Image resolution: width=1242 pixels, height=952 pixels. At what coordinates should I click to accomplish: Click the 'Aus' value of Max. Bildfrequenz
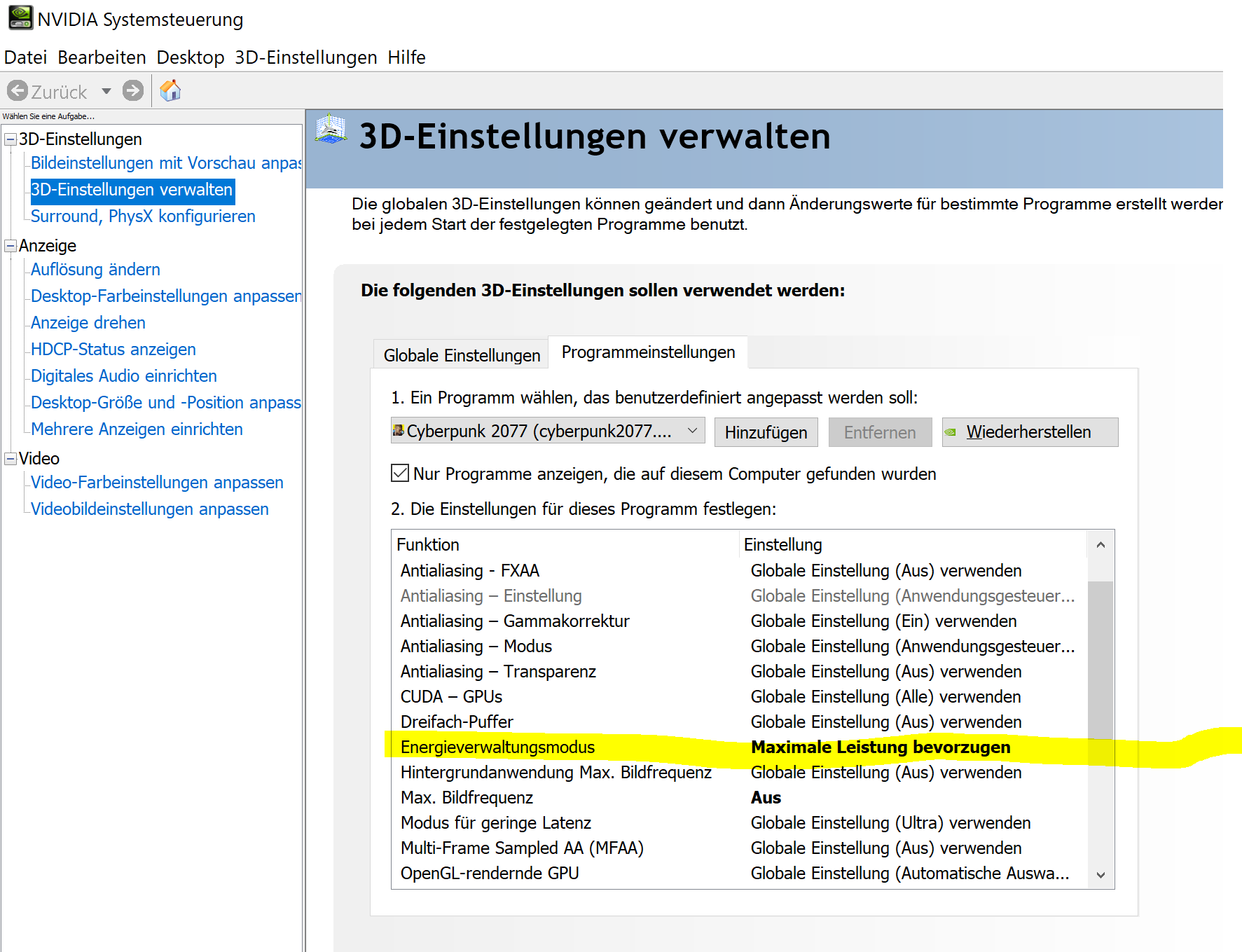tap(766, 798)
